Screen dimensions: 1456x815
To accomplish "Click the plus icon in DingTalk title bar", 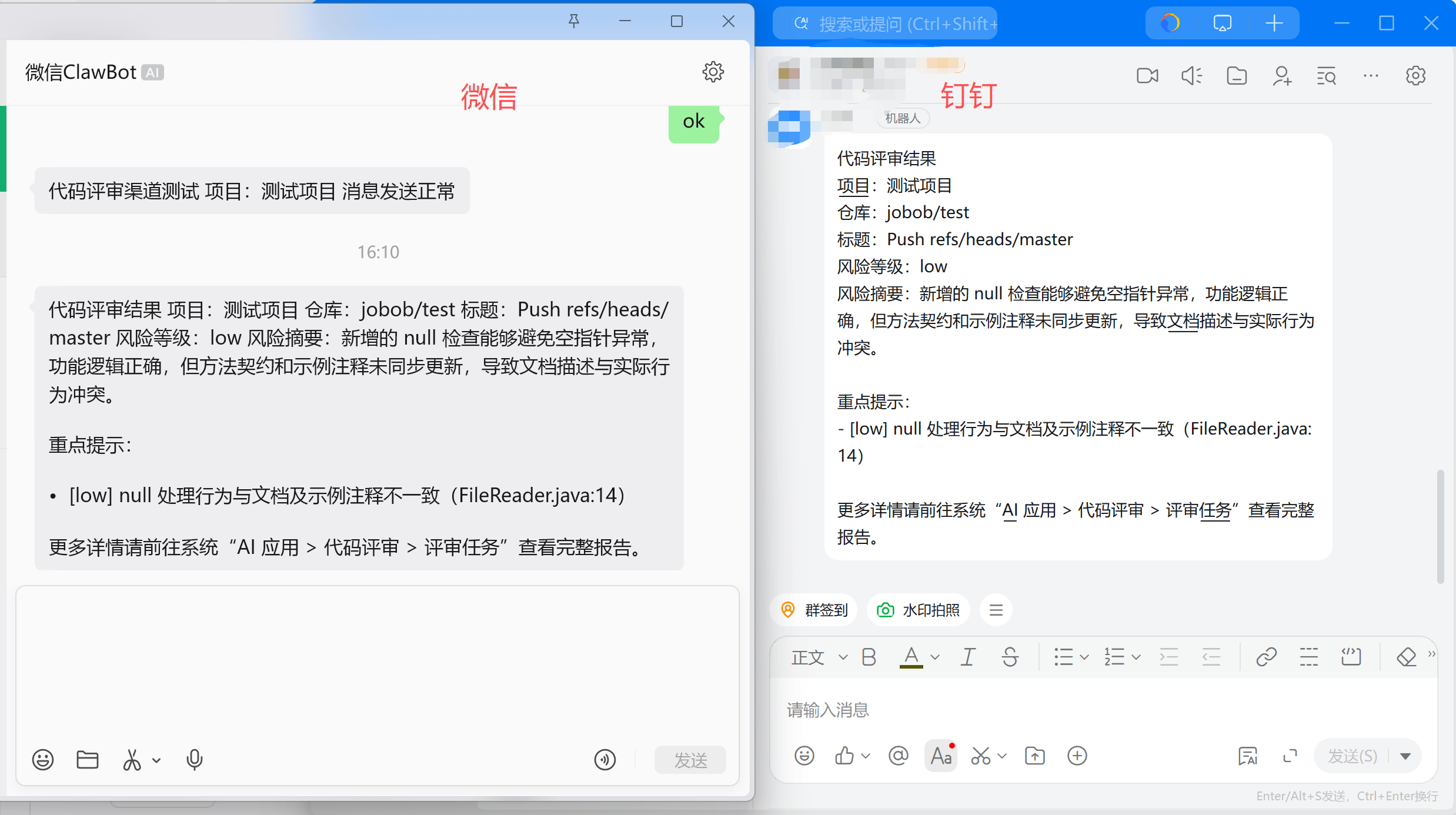I will click(x=1274, y=23).
